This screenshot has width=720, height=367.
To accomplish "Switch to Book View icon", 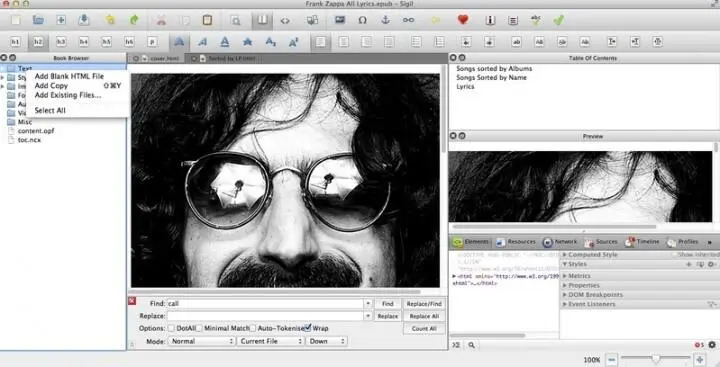I will click(262, 21).
